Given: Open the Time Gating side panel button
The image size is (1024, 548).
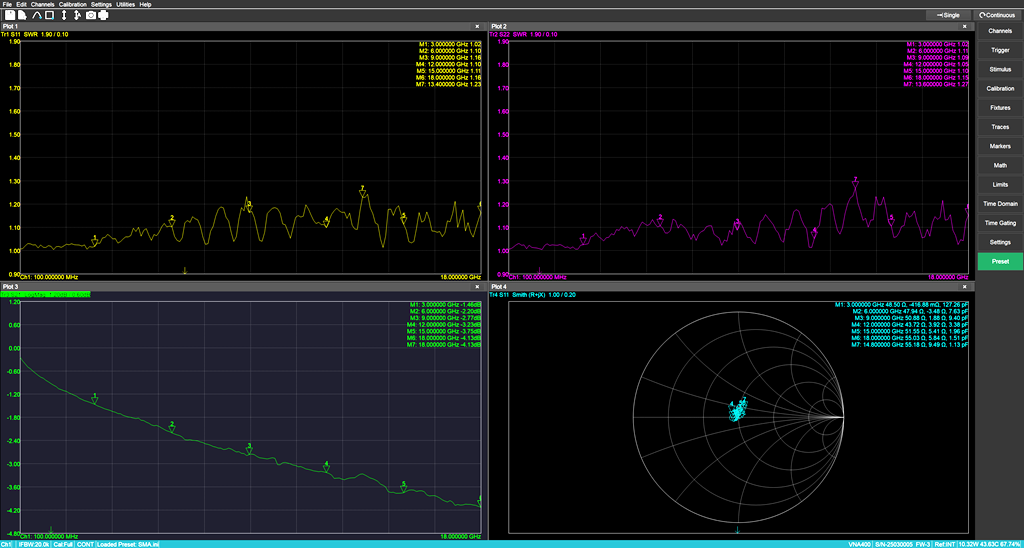Looking at the screenshot, I should pos(1000,223).
